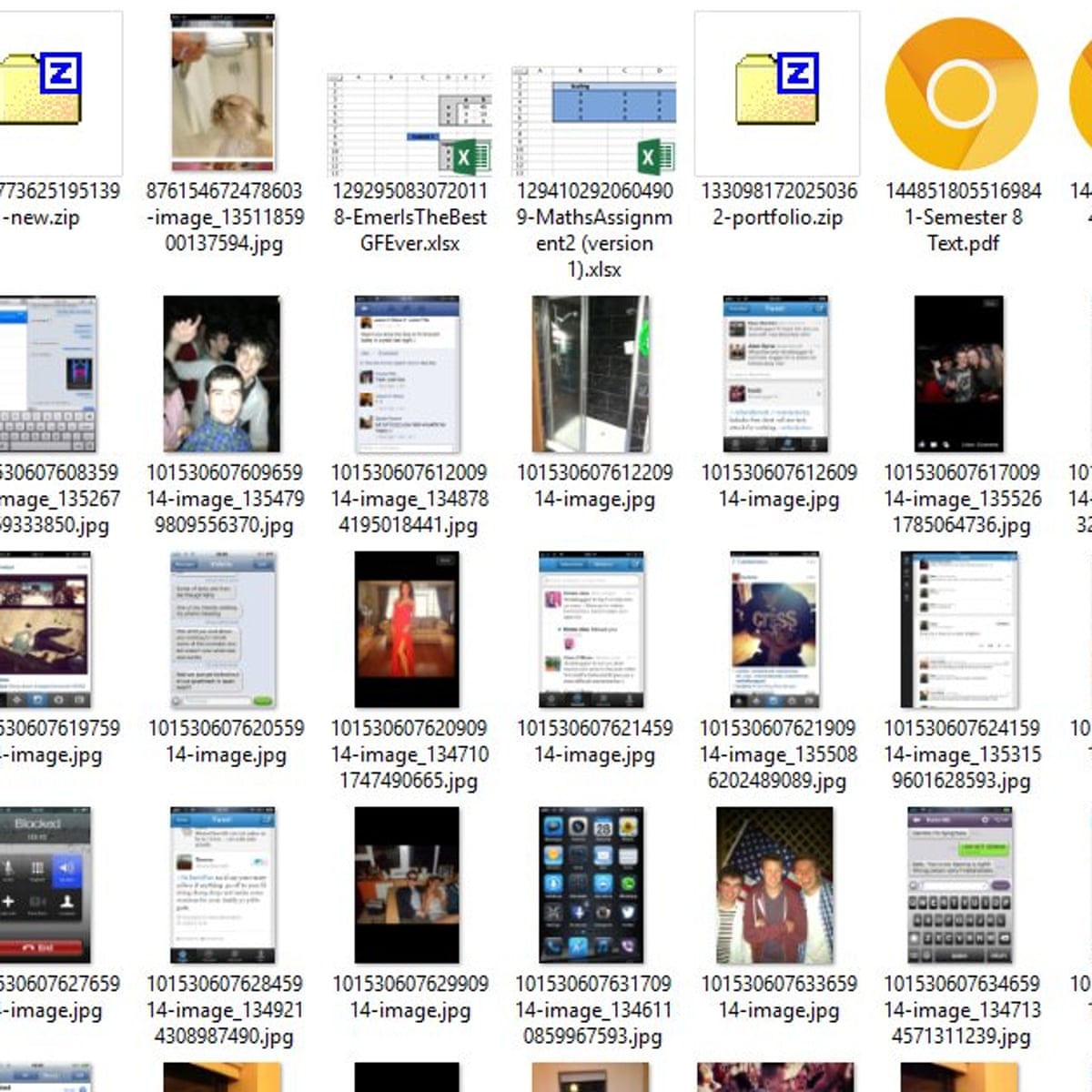Select the portfolio.zip archive icon

(x=776, y=93)
